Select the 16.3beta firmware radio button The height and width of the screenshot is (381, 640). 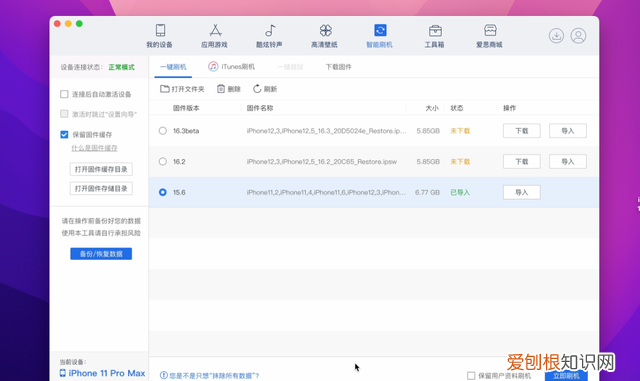162,131
